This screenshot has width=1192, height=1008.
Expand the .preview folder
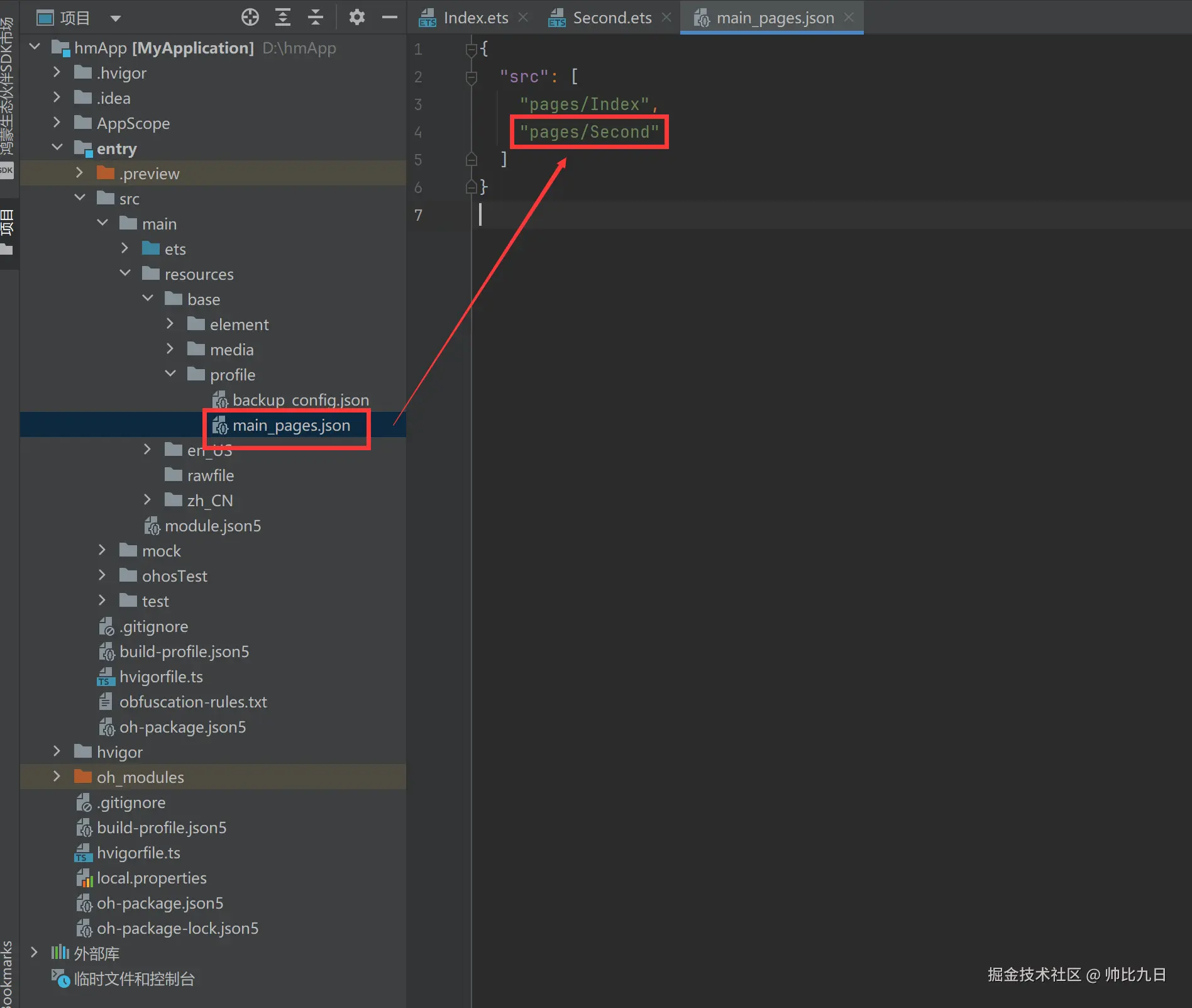79,173
